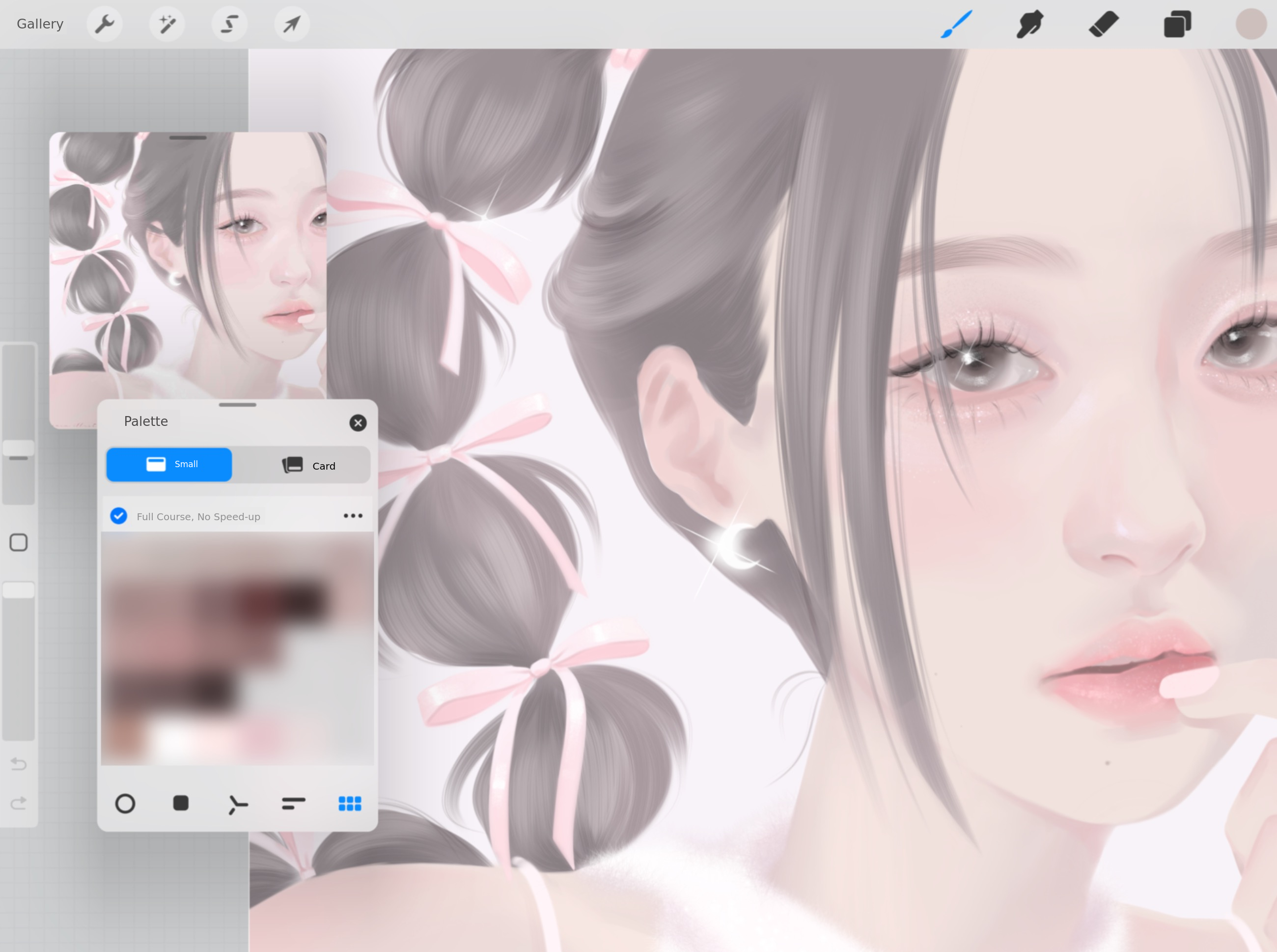Open the active color circle

point(1250,24)
